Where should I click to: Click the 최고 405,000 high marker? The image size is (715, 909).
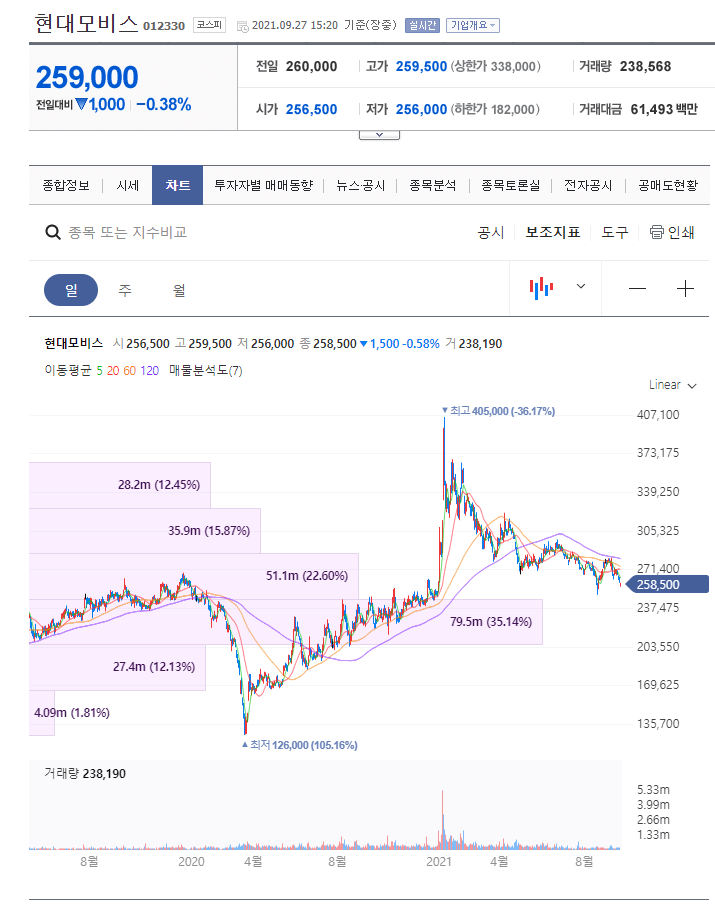pos(499,411)
